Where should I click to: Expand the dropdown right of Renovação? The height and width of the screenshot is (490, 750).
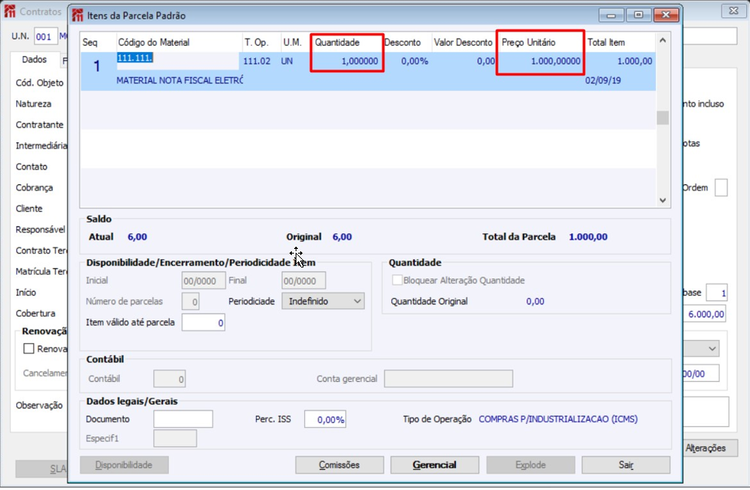(x=712, y=348)
